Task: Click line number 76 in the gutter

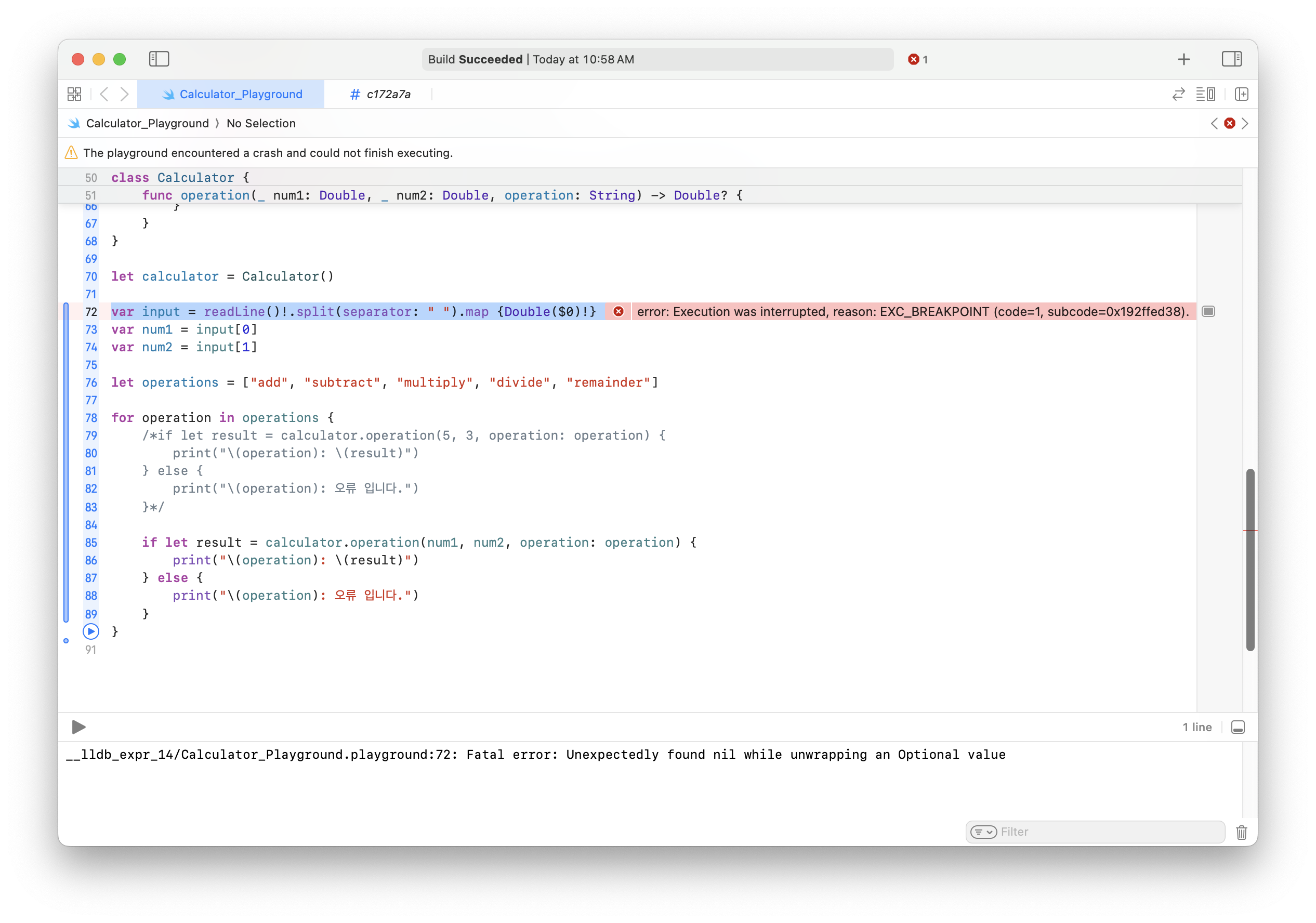Action: tap(91, 383)
